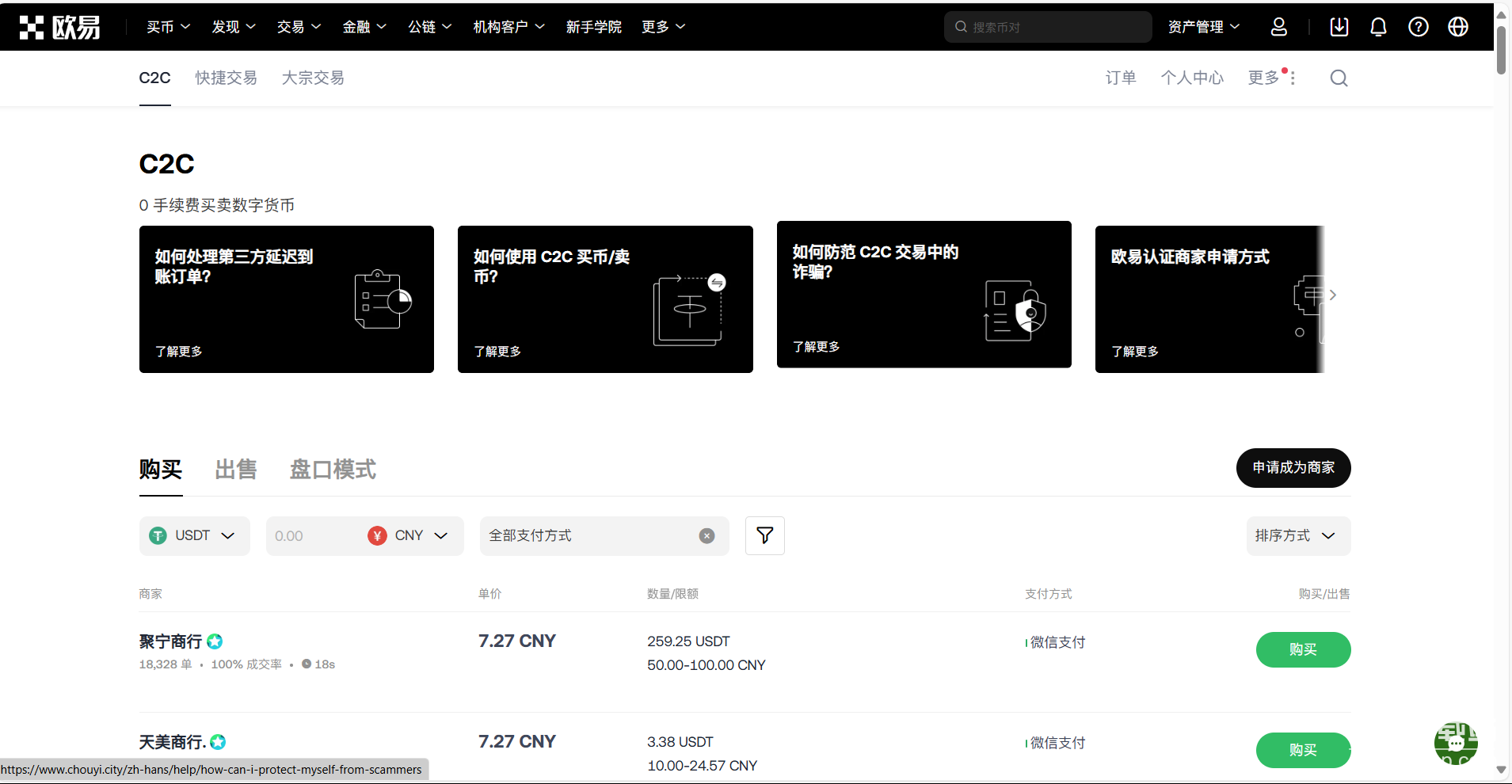
Task: Open the user profile icon
Action: pos(1279,27)
